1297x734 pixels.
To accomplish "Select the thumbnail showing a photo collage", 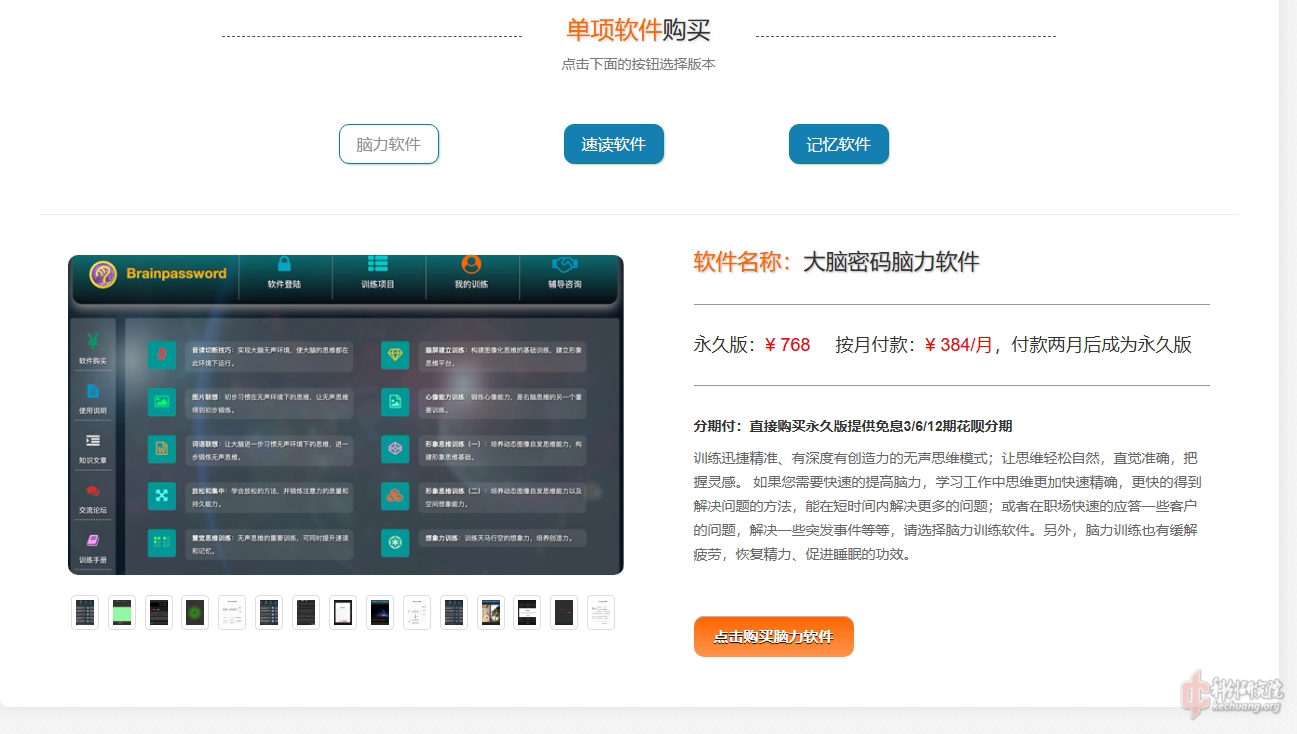I will tap(490, 612).
